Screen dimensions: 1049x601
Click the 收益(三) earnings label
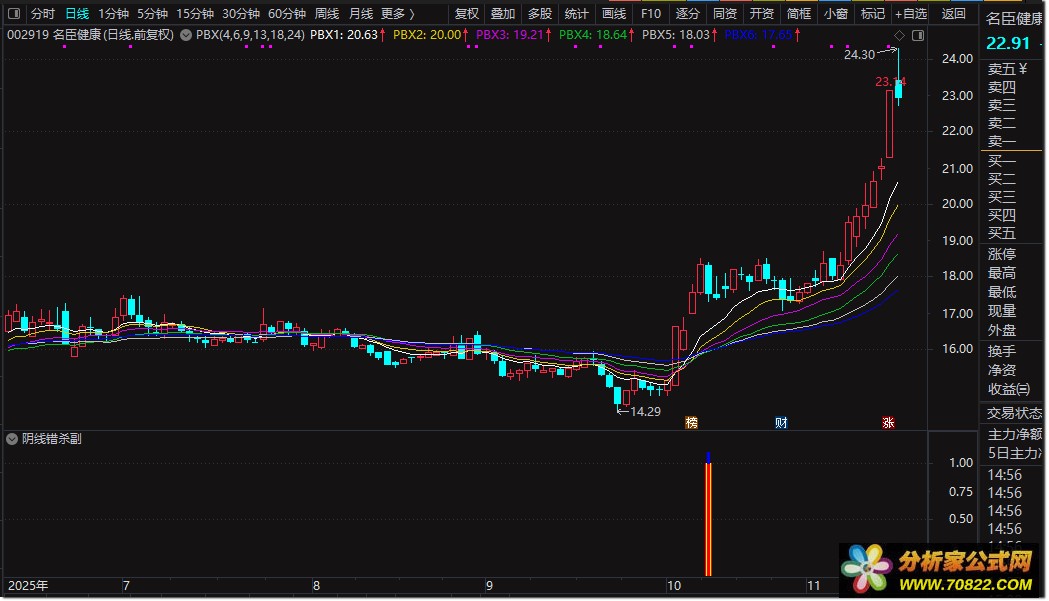click(1009, 390)
